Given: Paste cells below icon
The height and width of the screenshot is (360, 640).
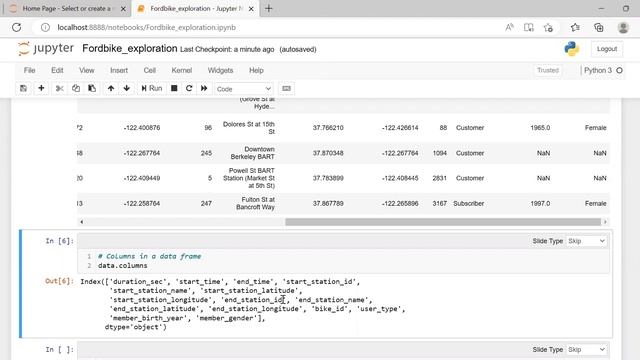Looking at the screenshot, I should (x=92, y=88).
